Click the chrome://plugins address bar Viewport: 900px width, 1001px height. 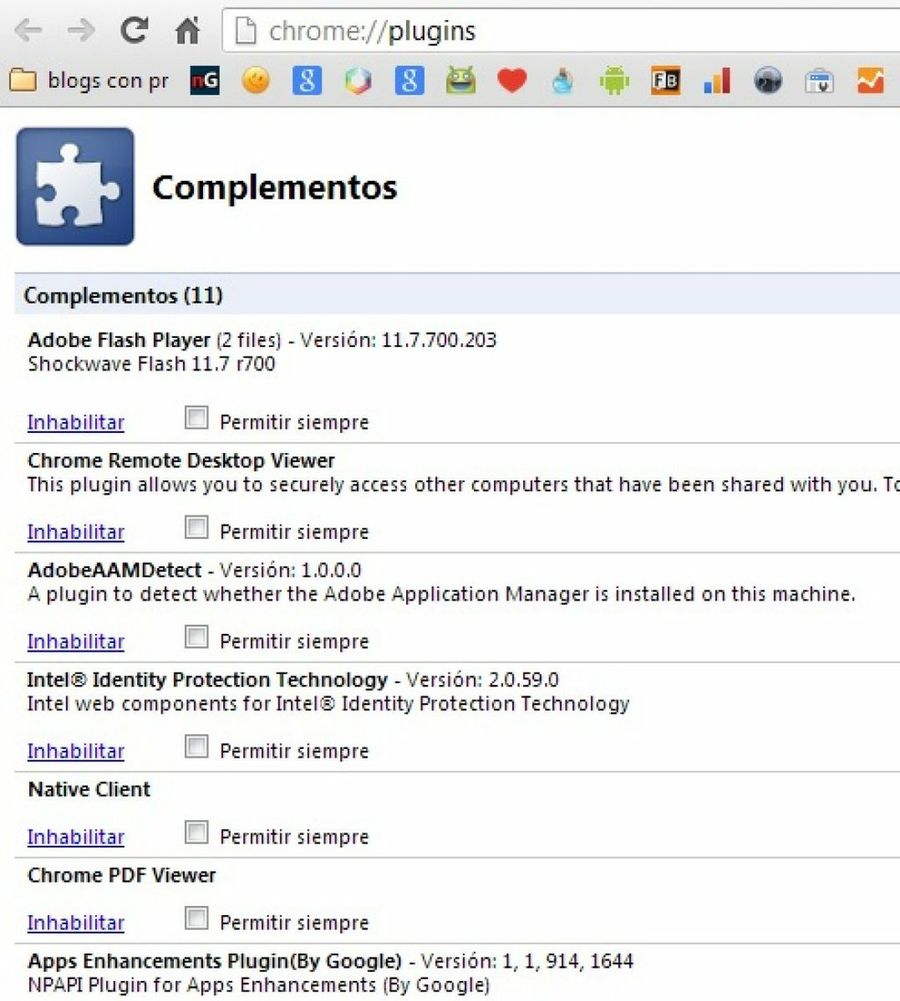[x=560, y=32]
